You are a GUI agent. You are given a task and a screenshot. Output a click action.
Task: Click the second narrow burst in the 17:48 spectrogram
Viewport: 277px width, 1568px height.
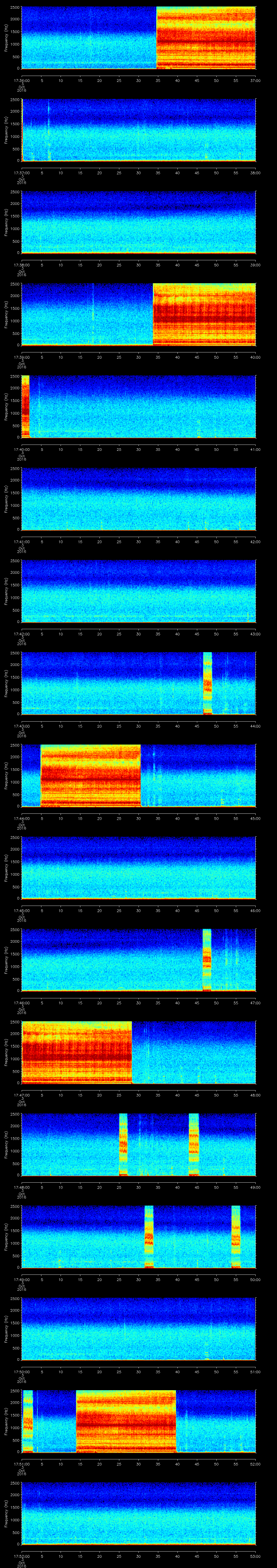pos(194,1144)
